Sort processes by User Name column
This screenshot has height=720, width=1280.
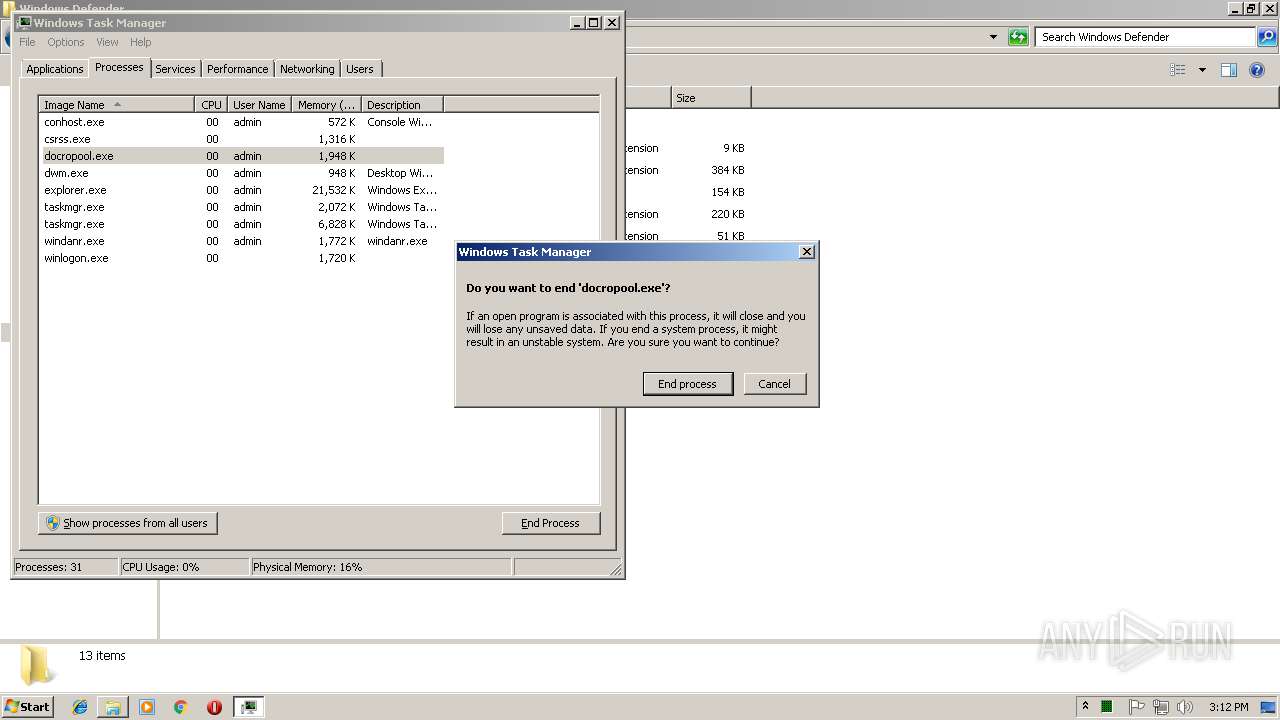click(259, 105)
